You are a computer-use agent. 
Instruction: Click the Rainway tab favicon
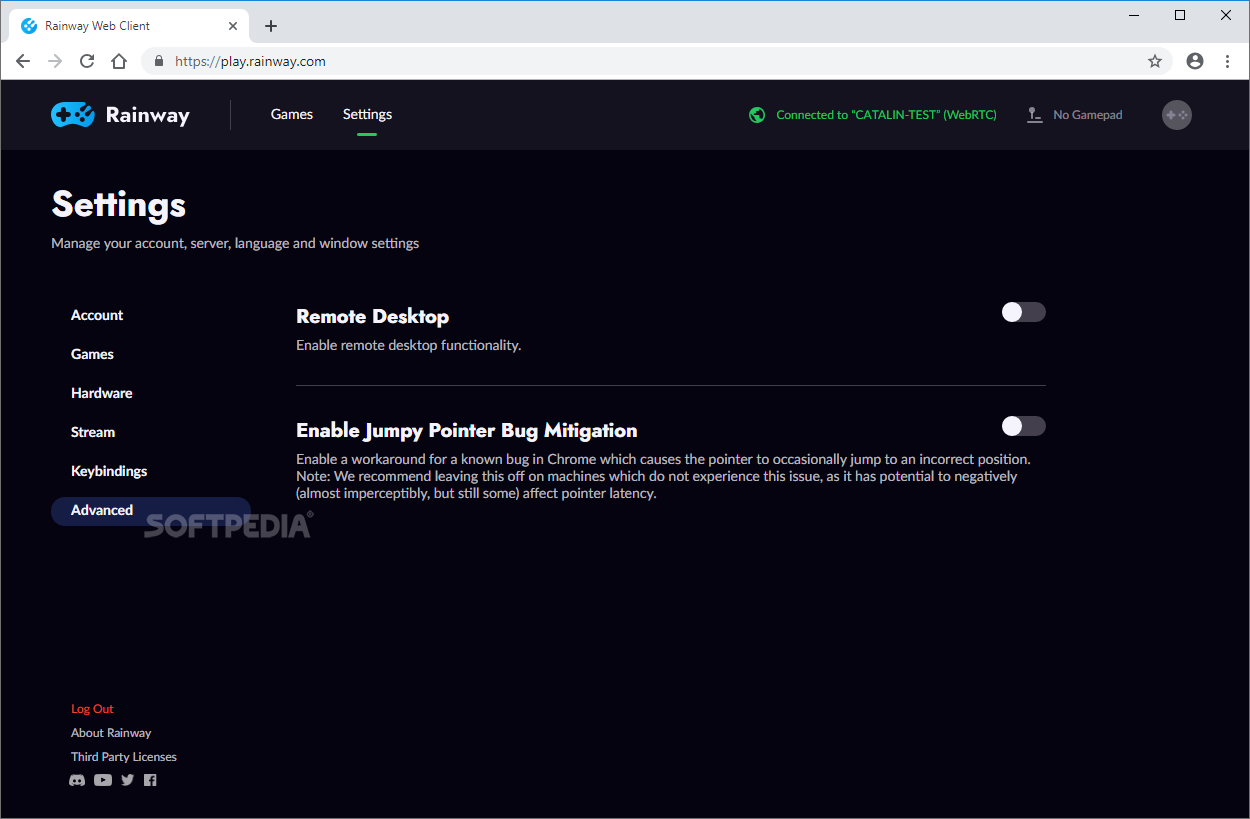pos(29,26)
